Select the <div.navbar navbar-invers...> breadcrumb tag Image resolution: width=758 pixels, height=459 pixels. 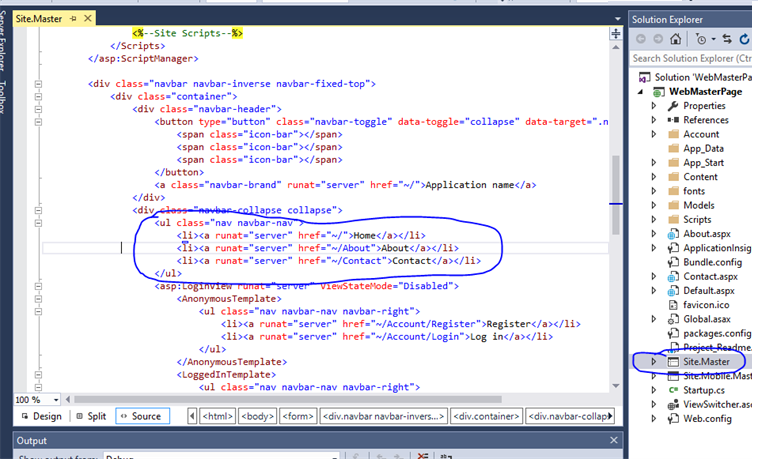(383, 416)
